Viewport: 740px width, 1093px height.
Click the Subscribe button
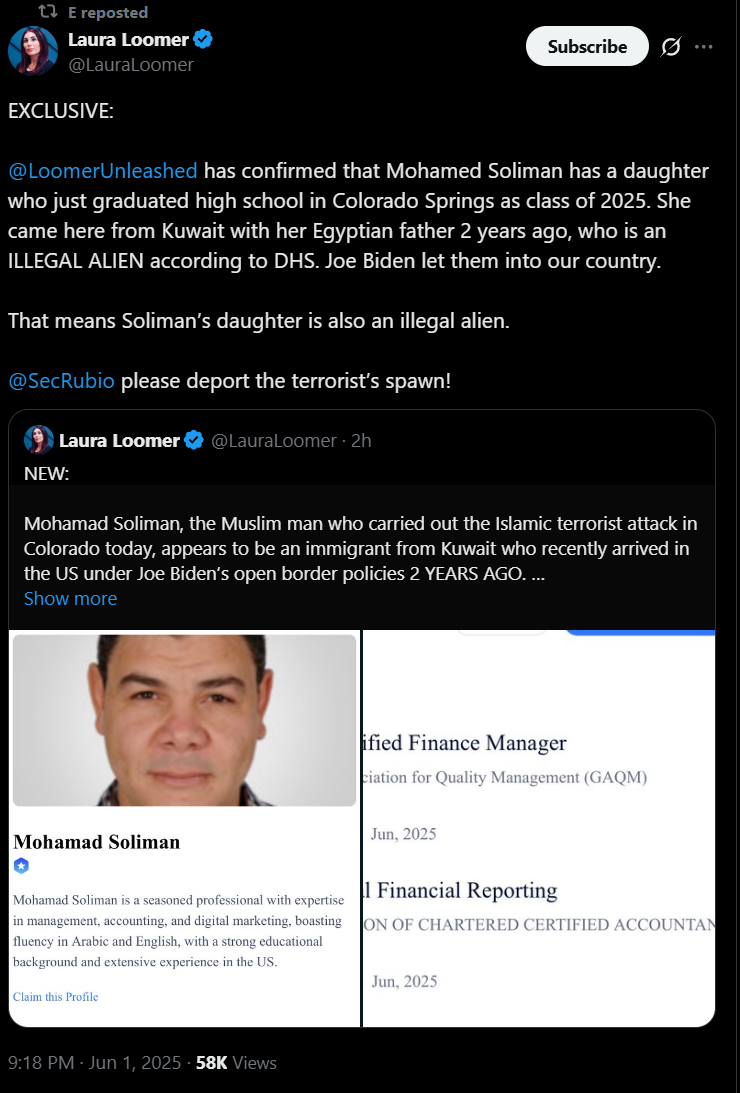[587, 47]
